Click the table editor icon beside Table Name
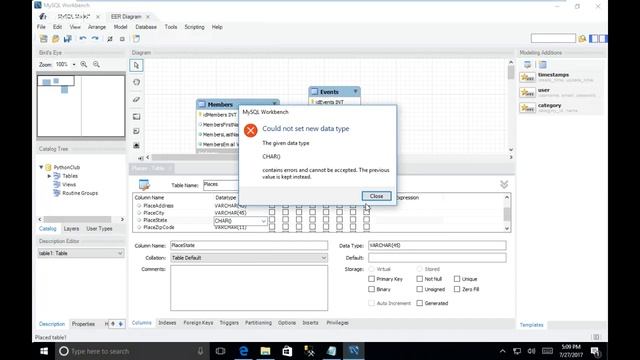Image resolution: width=640 pixels, height=360 pixels. point(144,185)
